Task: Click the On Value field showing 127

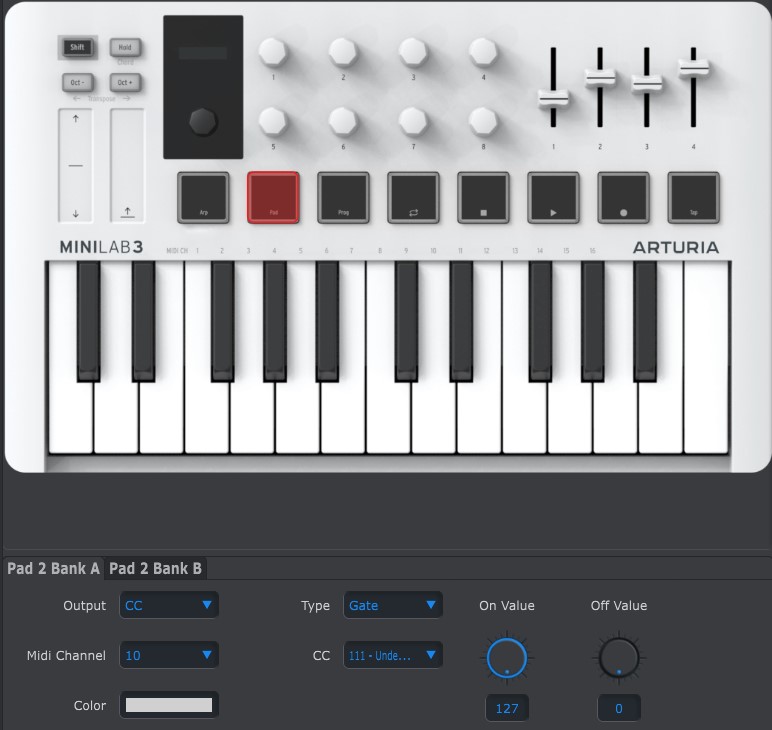Action: pyautogui.click(x=507, y=708)
